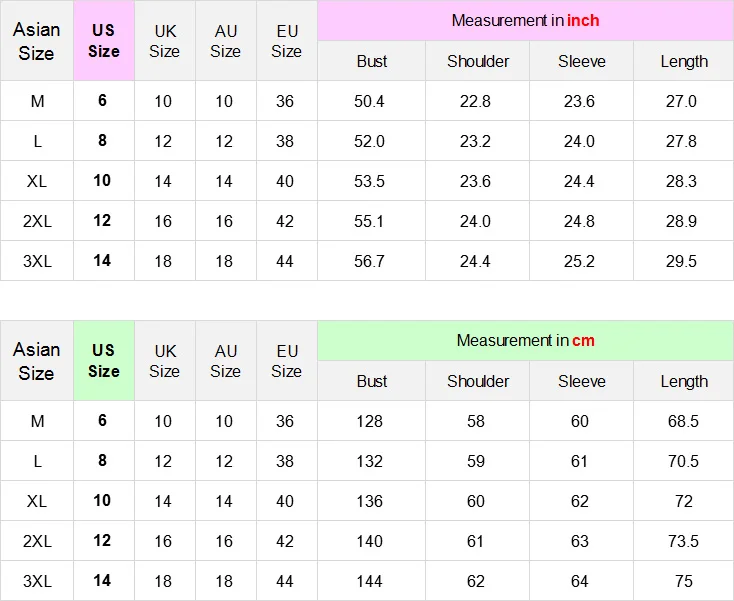Click the UK Size header in bottom table
Viewport: 734px width, 601px height.
165,361
